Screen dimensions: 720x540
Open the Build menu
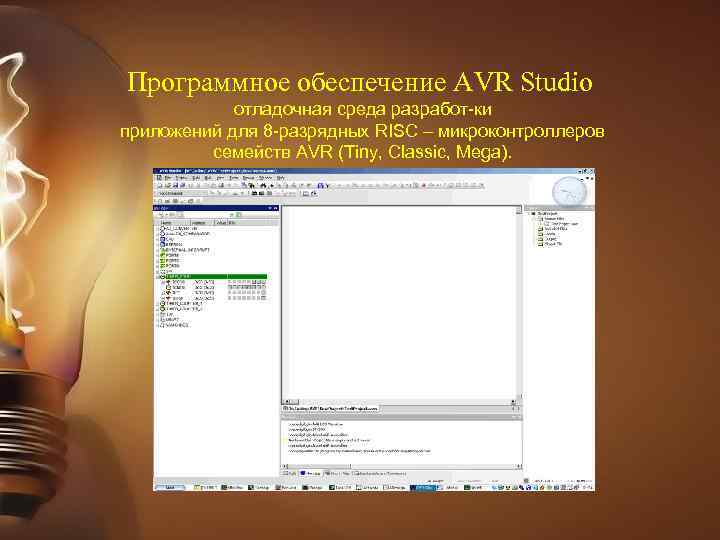pos(196,178)
